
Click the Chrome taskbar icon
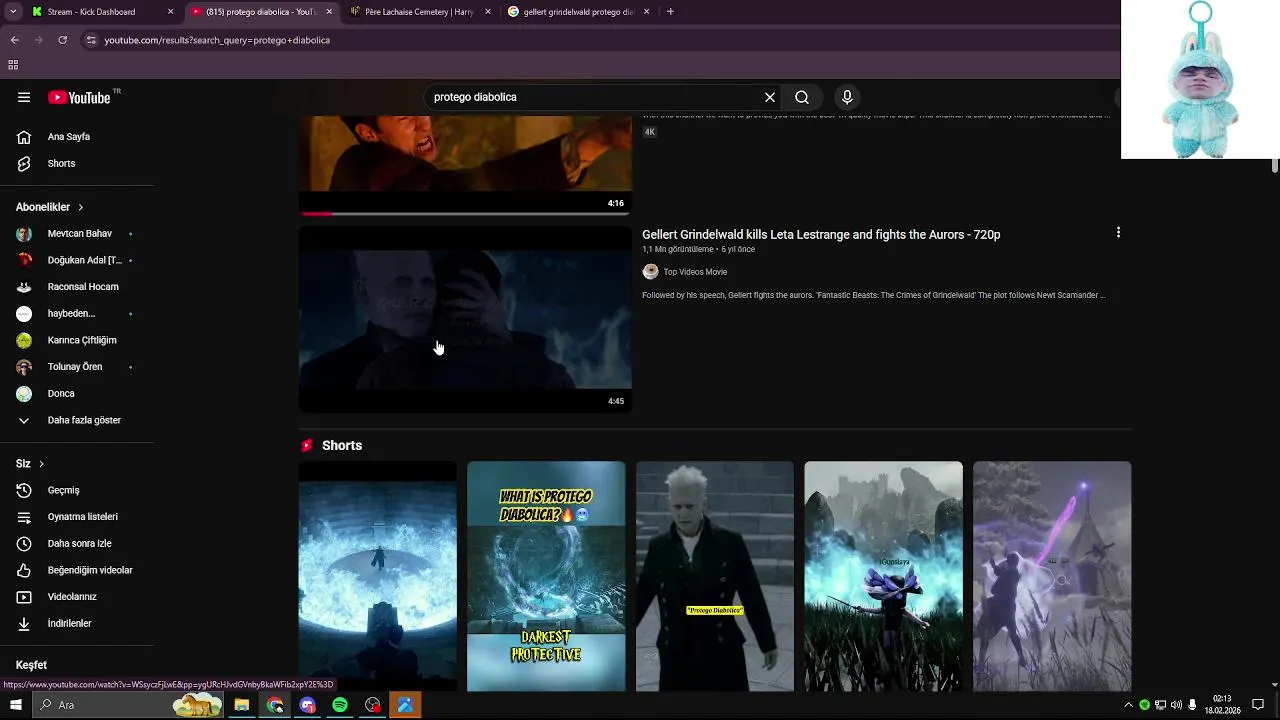(x=275, y=705)
